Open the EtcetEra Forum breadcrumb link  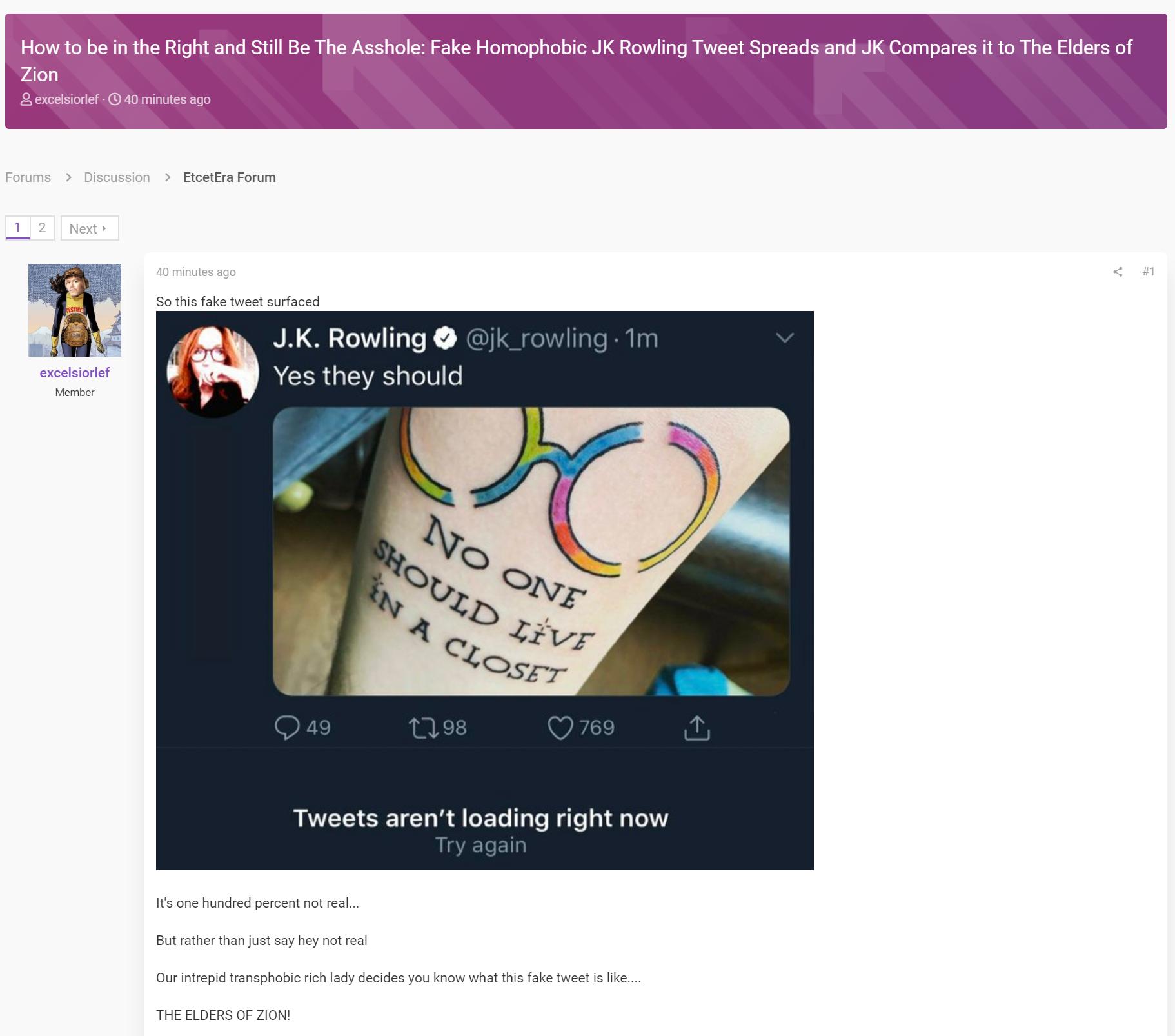[230, 177]
